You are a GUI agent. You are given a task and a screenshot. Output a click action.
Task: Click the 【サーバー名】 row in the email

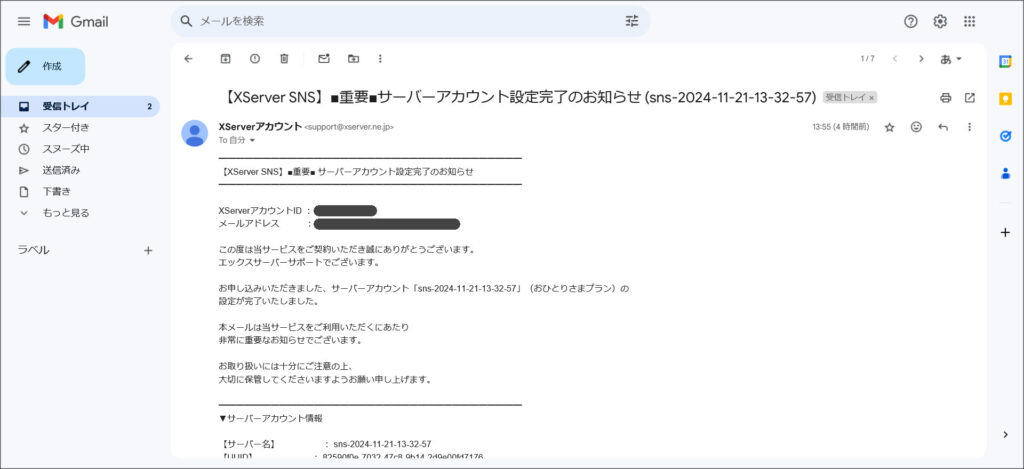click(x=325, y=444)
